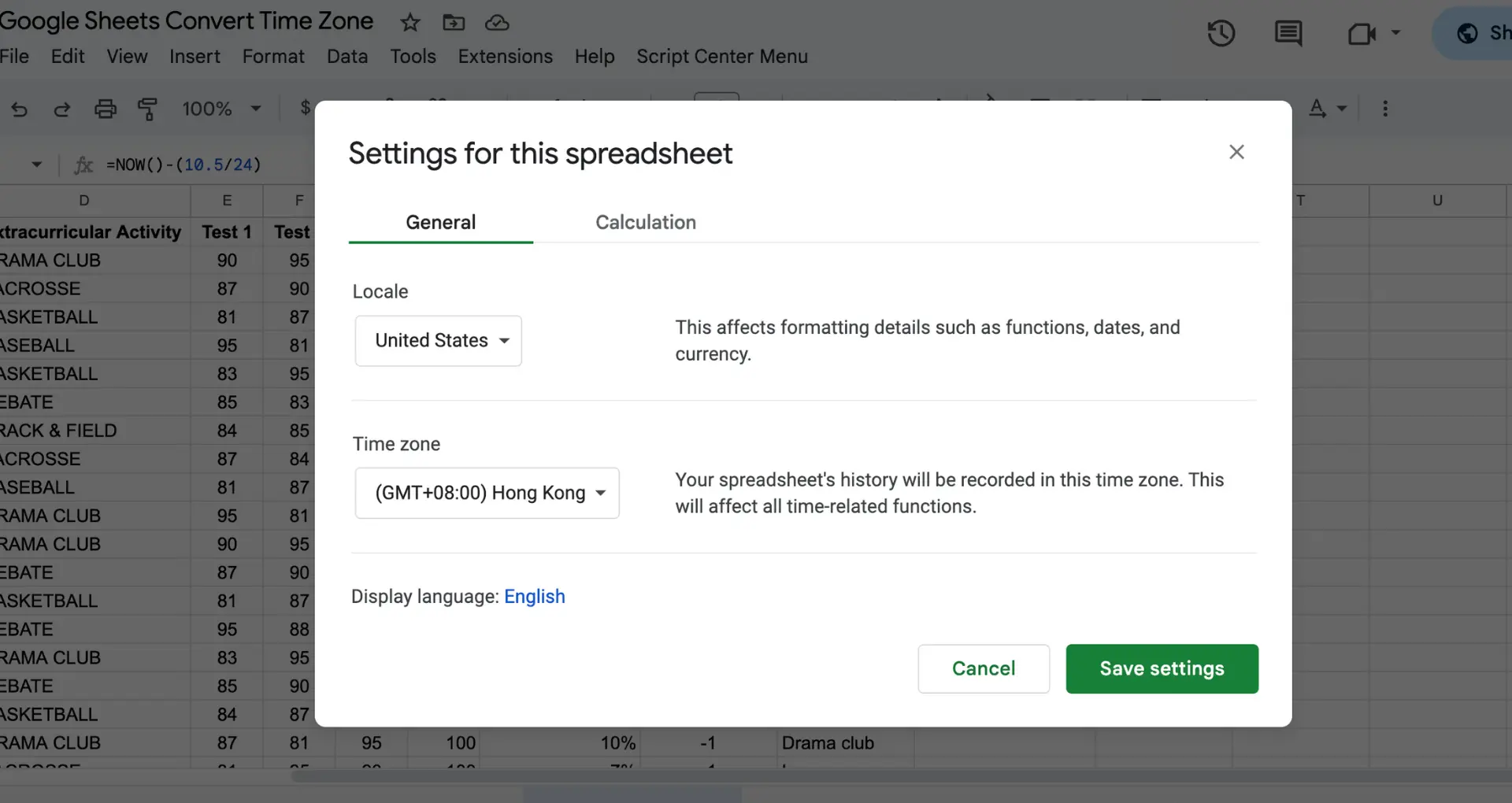Open the 100% zoom dropdown

pos(221,109)
